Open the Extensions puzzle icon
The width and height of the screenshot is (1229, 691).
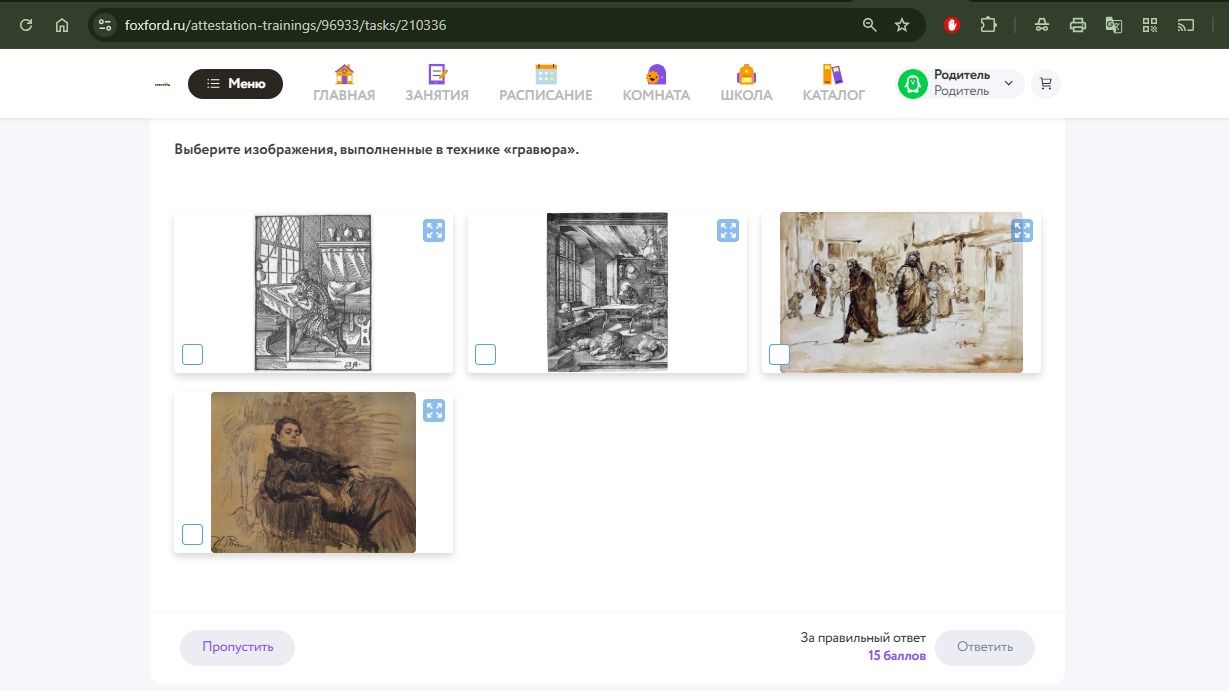tap(989, 25)
